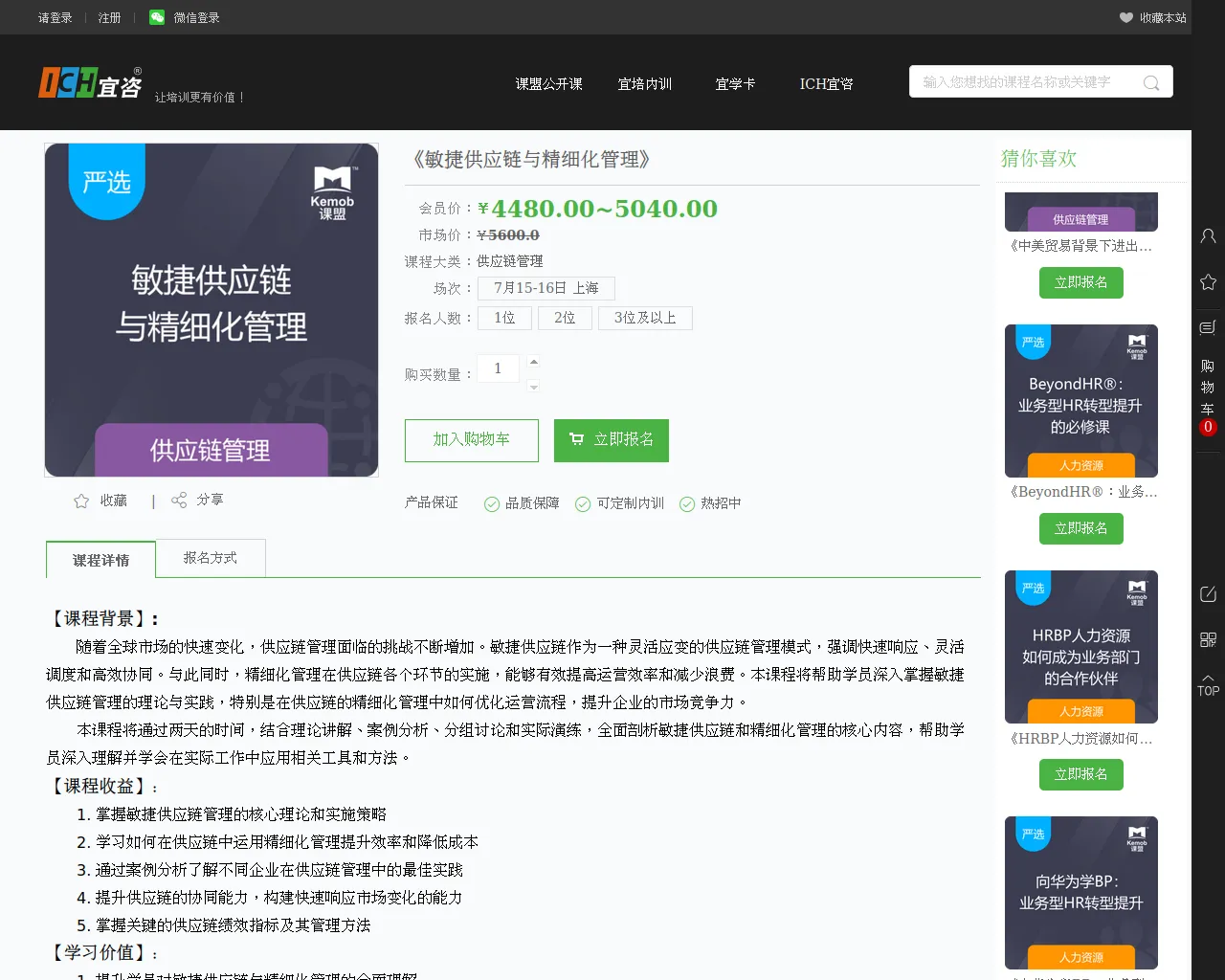Select the 2位 enrollment option
The image size is (1225, 980).
point(565,318)
